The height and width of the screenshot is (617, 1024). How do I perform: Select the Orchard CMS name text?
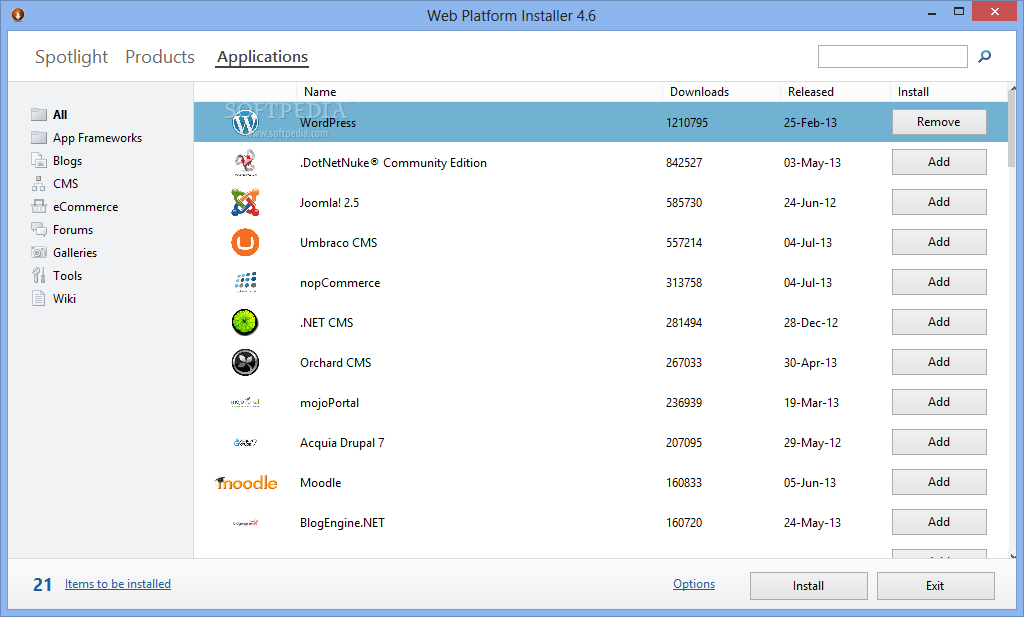click(335, 363)
